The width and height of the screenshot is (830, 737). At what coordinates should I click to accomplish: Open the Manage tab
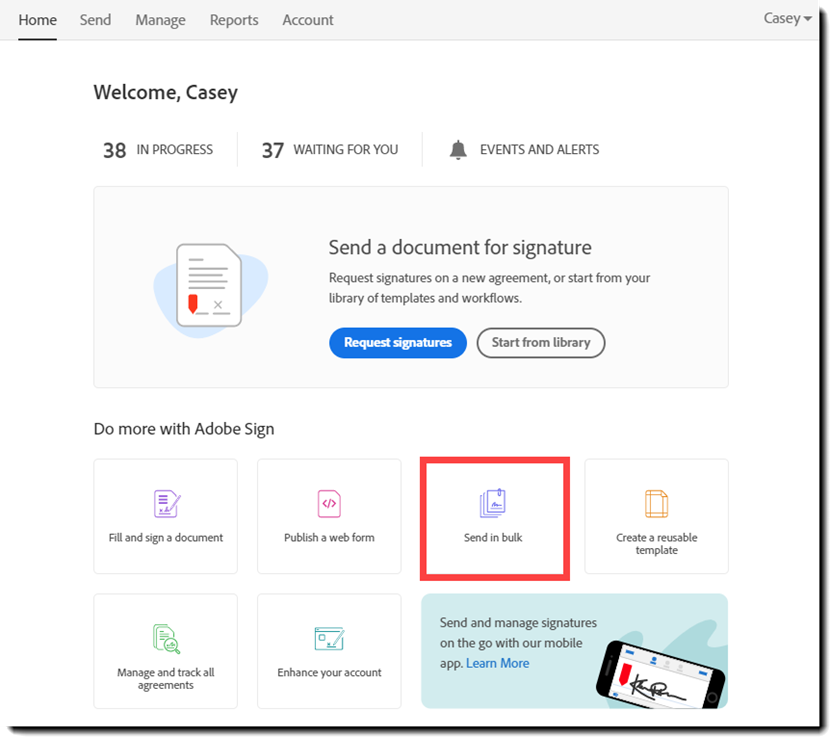click(160, 20)
